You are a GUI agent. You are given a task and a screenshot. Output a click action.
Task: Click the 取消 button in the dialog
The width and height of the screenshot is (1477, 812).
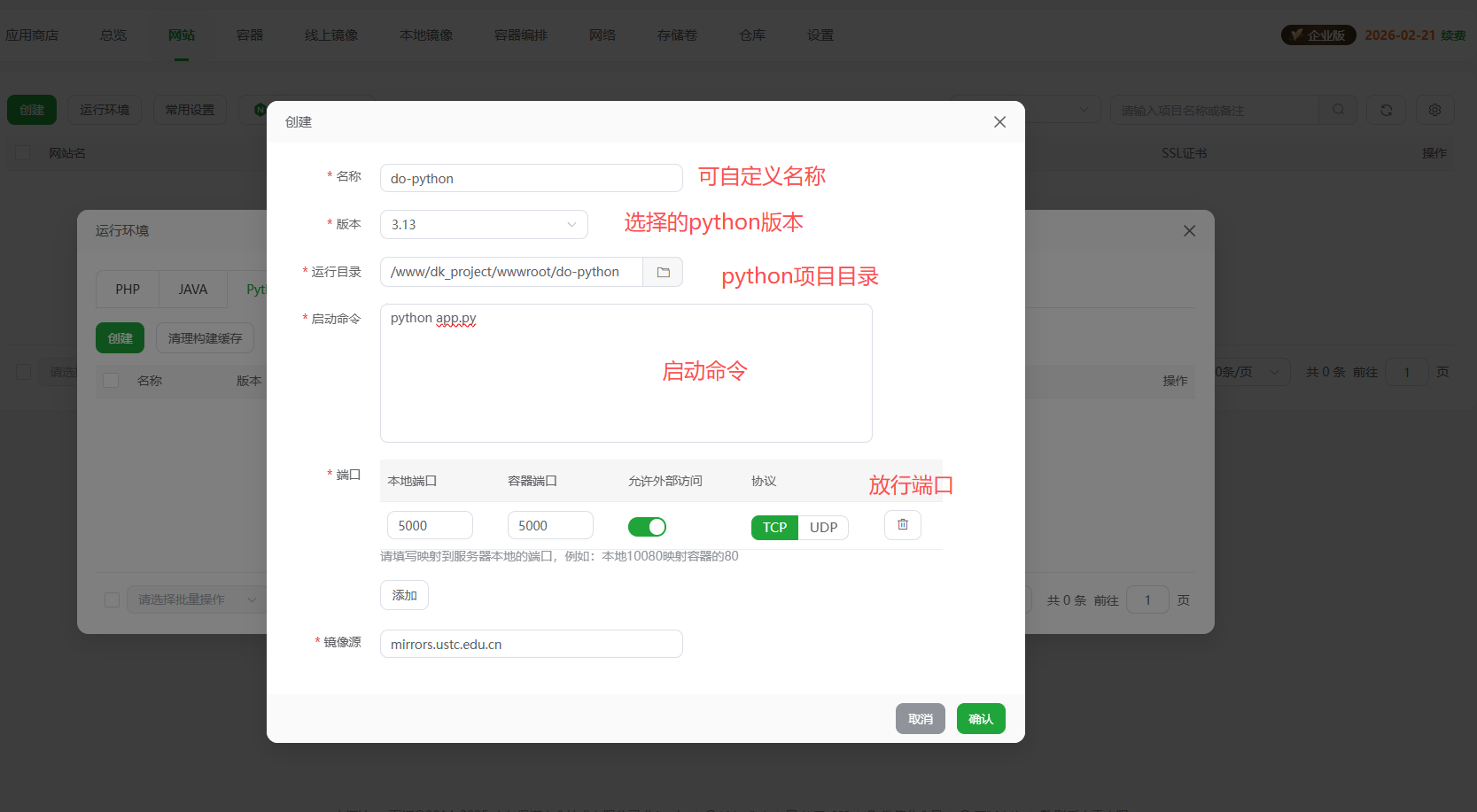920,718
